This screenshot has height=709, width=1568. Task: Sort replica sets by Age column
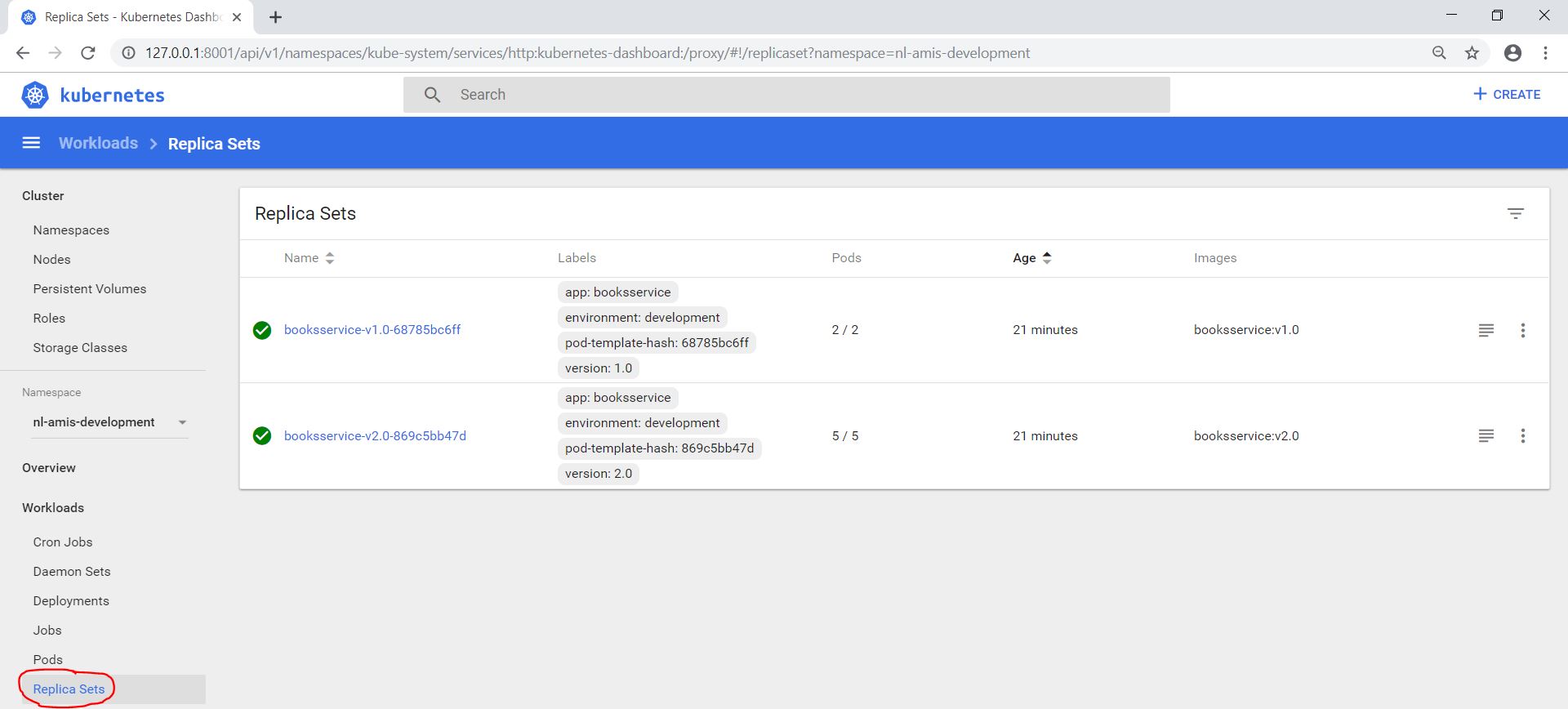tap(1024, 258)
